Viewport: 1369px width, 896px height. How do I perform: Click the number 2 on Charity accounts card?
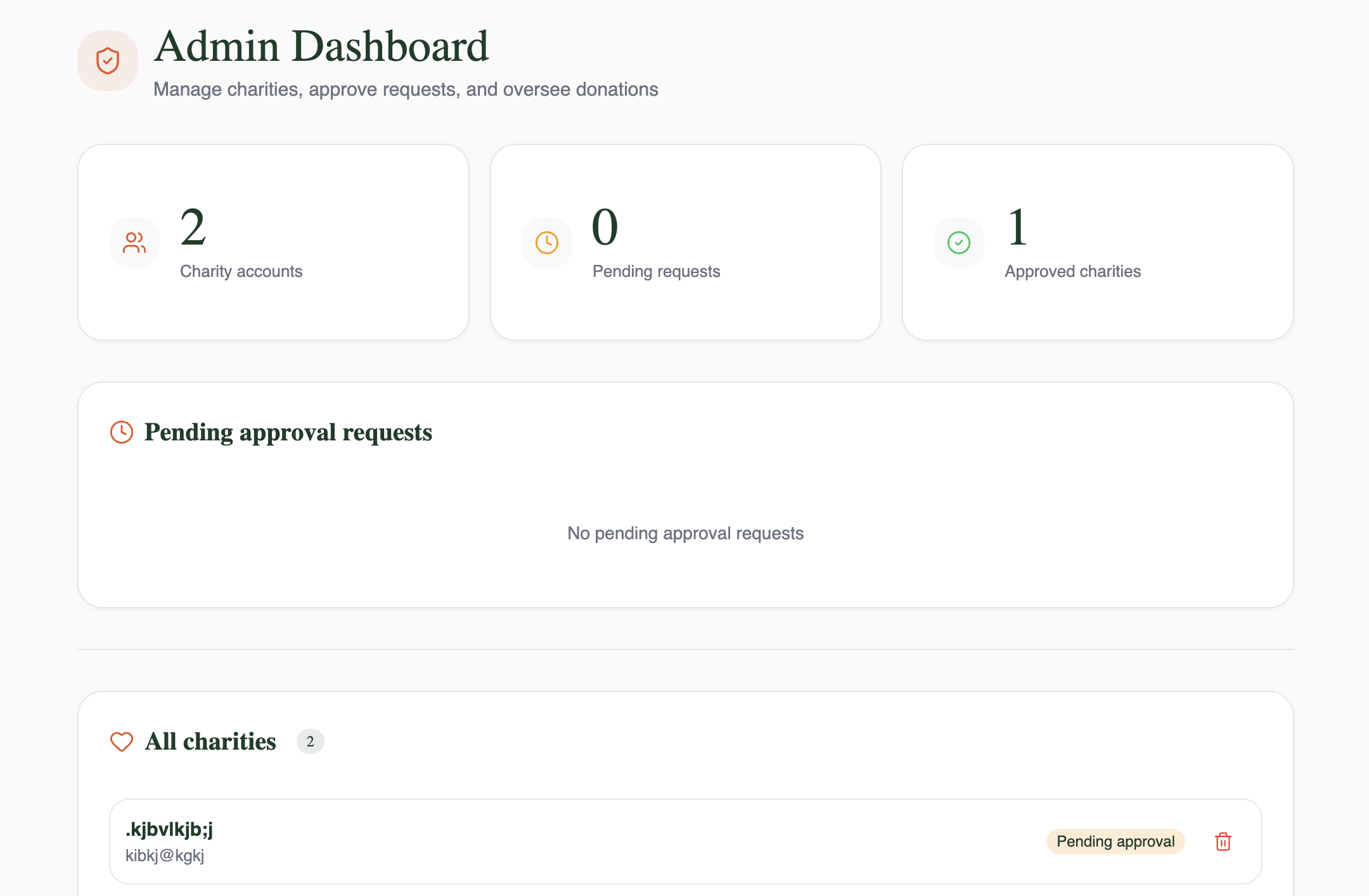click(193, 227)
